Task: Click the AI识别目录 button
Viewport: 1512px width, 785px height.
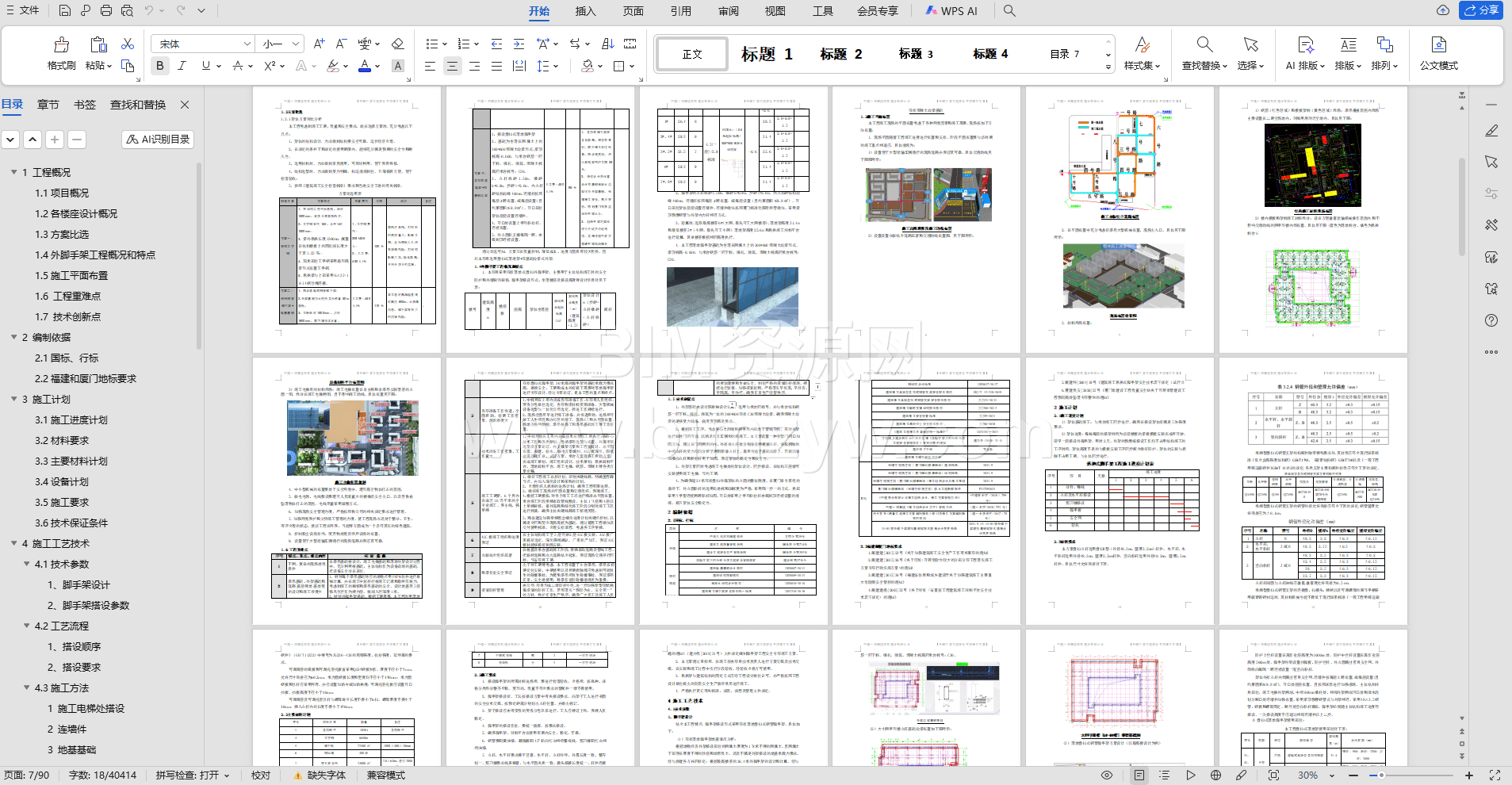Action: tap(158, 139)
